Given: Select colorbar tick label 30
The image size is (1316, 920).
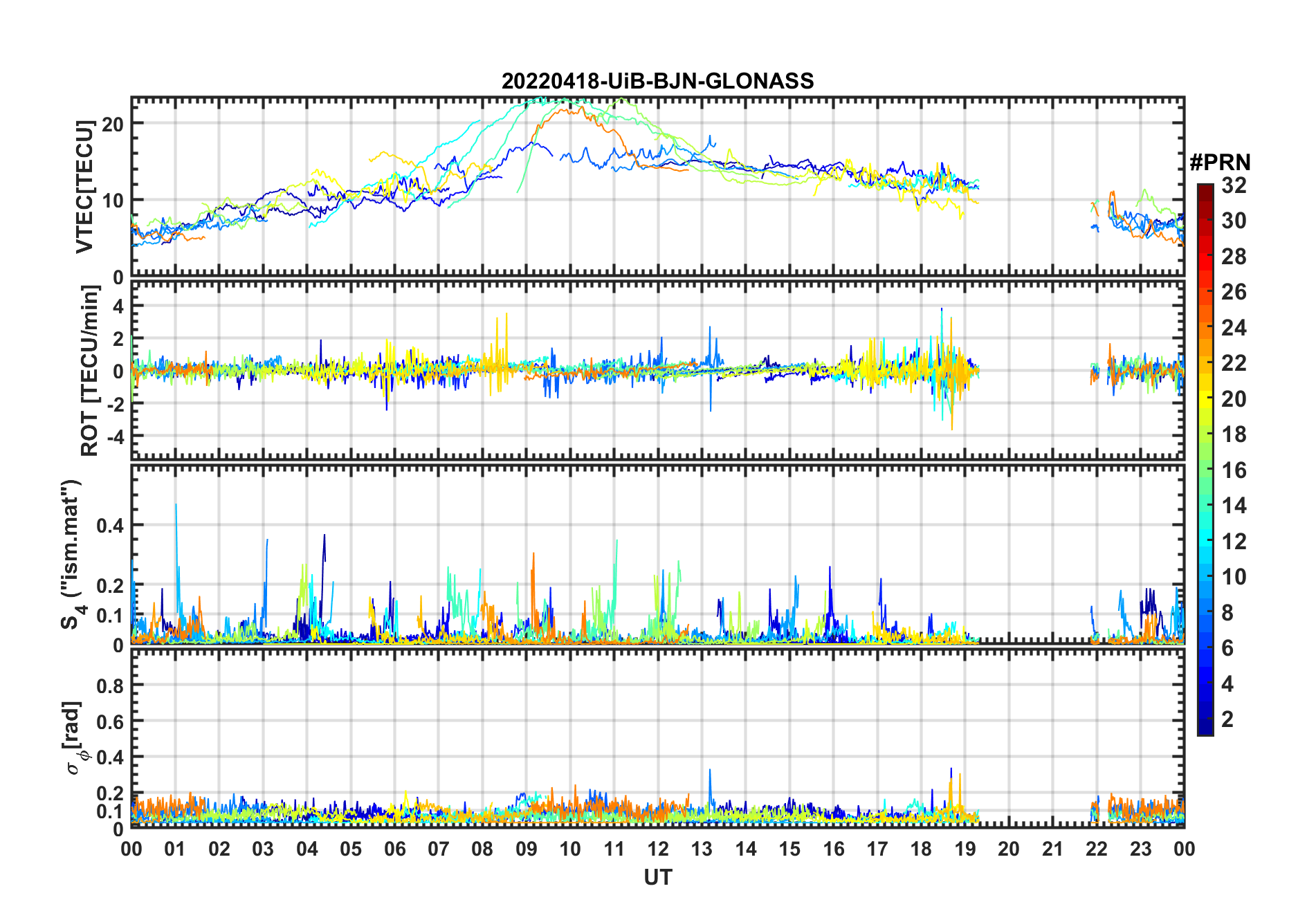Looking at the screenshot, I should 1234,221.
